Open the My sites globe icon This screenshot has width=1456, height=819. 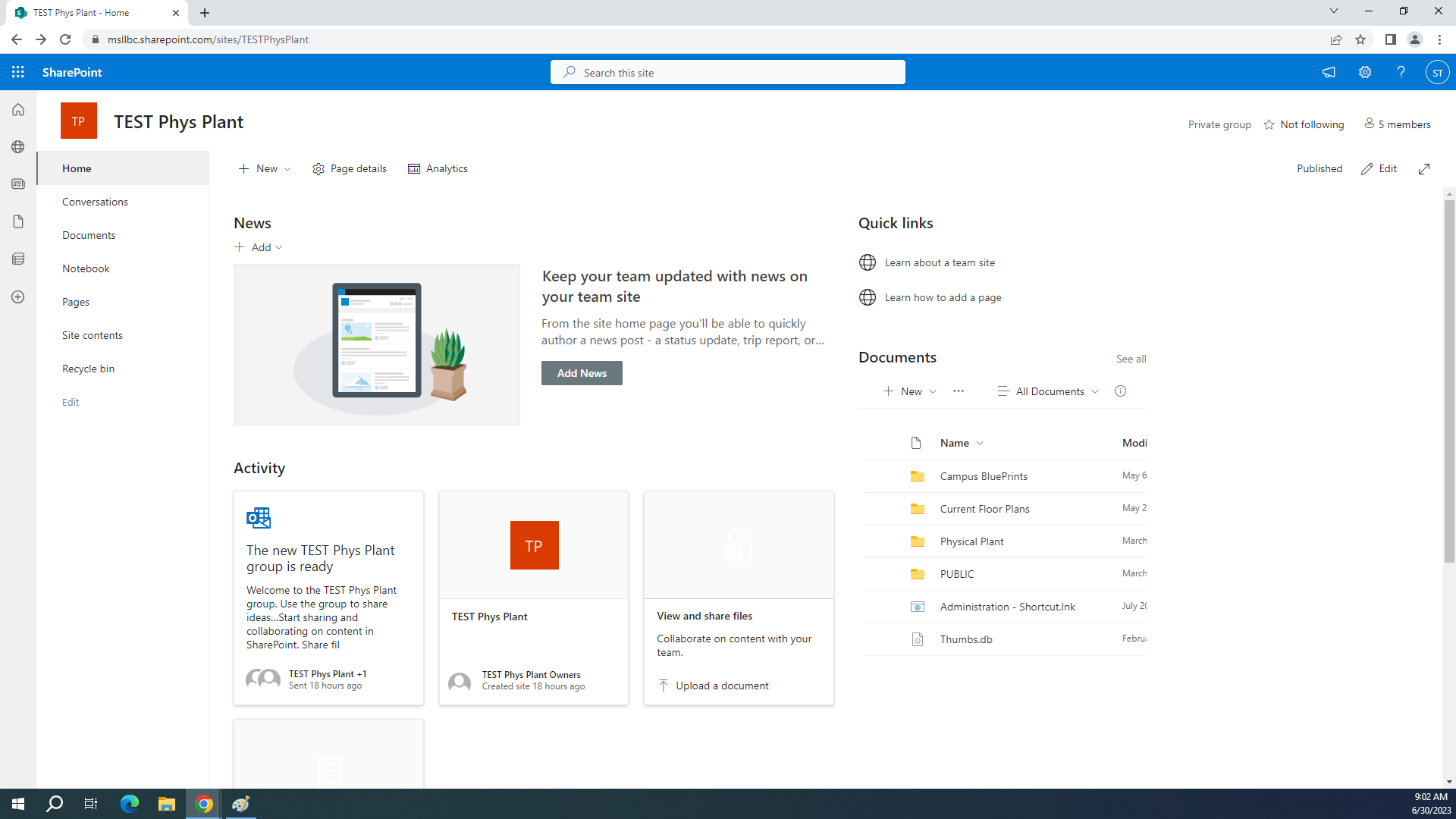[18, 147]
